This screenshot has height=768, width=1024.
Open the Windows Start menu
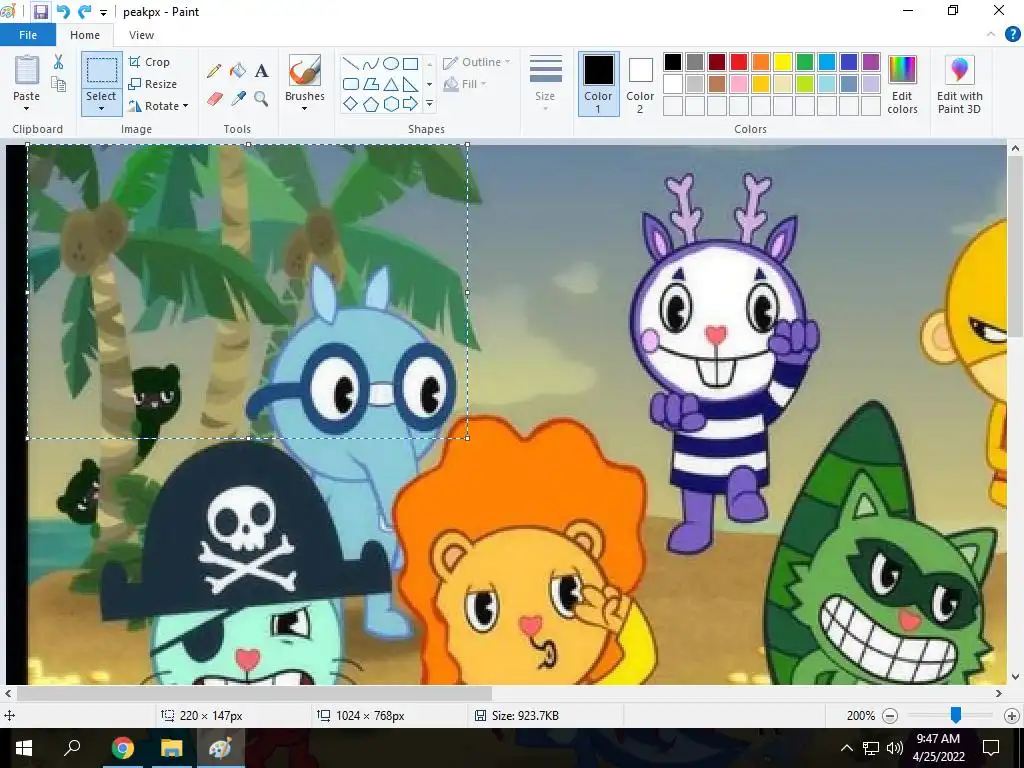(x=24, y=748)
